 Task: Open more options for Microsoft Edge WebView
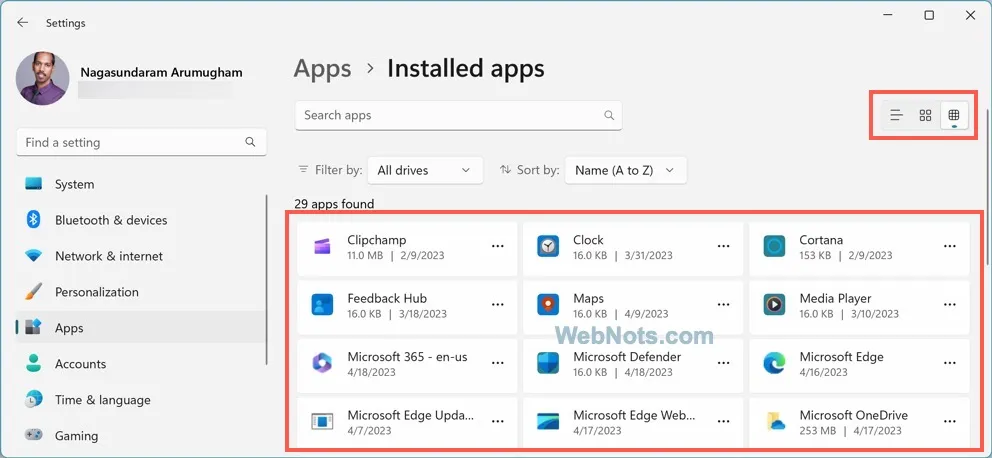click(724, 421)
